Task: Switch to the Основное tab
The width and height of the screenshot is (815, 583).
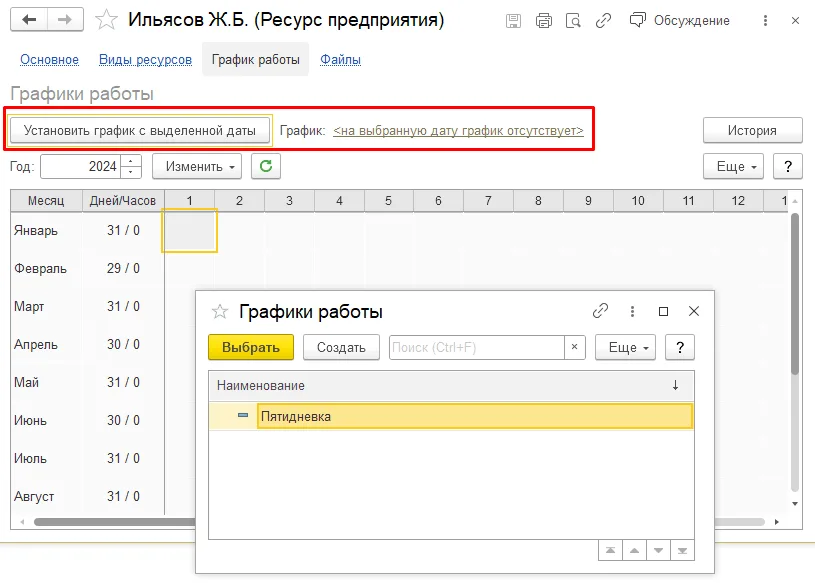Action: pos(49,60)
